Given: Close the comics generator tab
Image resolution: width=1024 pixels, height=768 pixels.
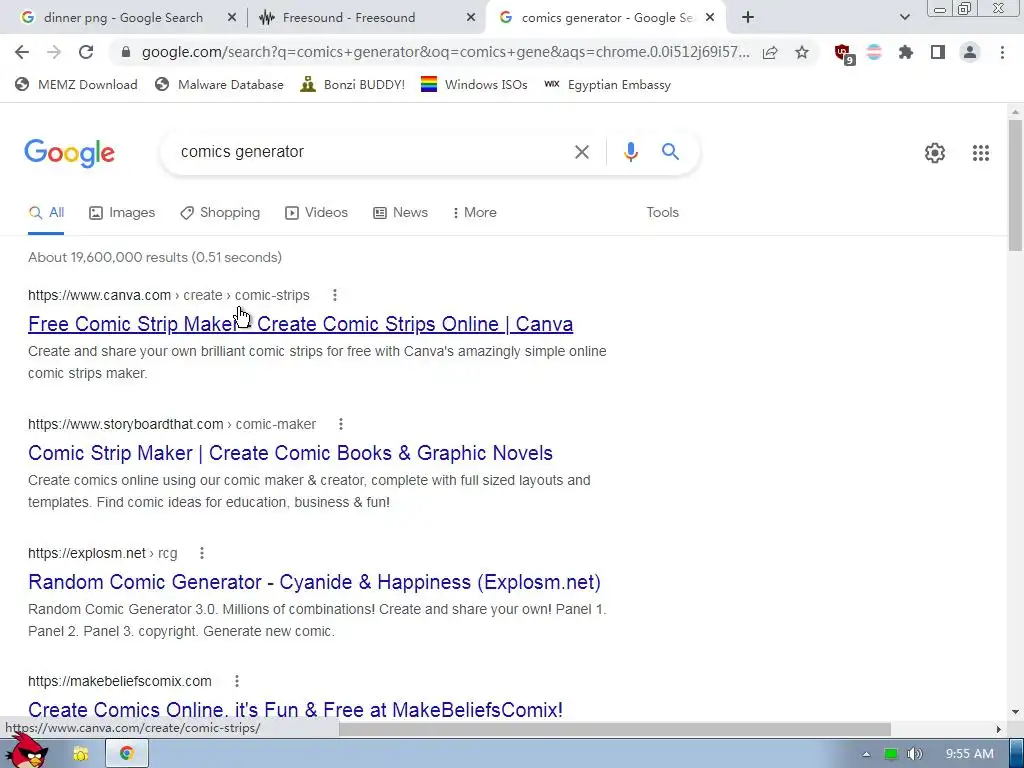Looking at the screenshot, I should tap(710, 18).
